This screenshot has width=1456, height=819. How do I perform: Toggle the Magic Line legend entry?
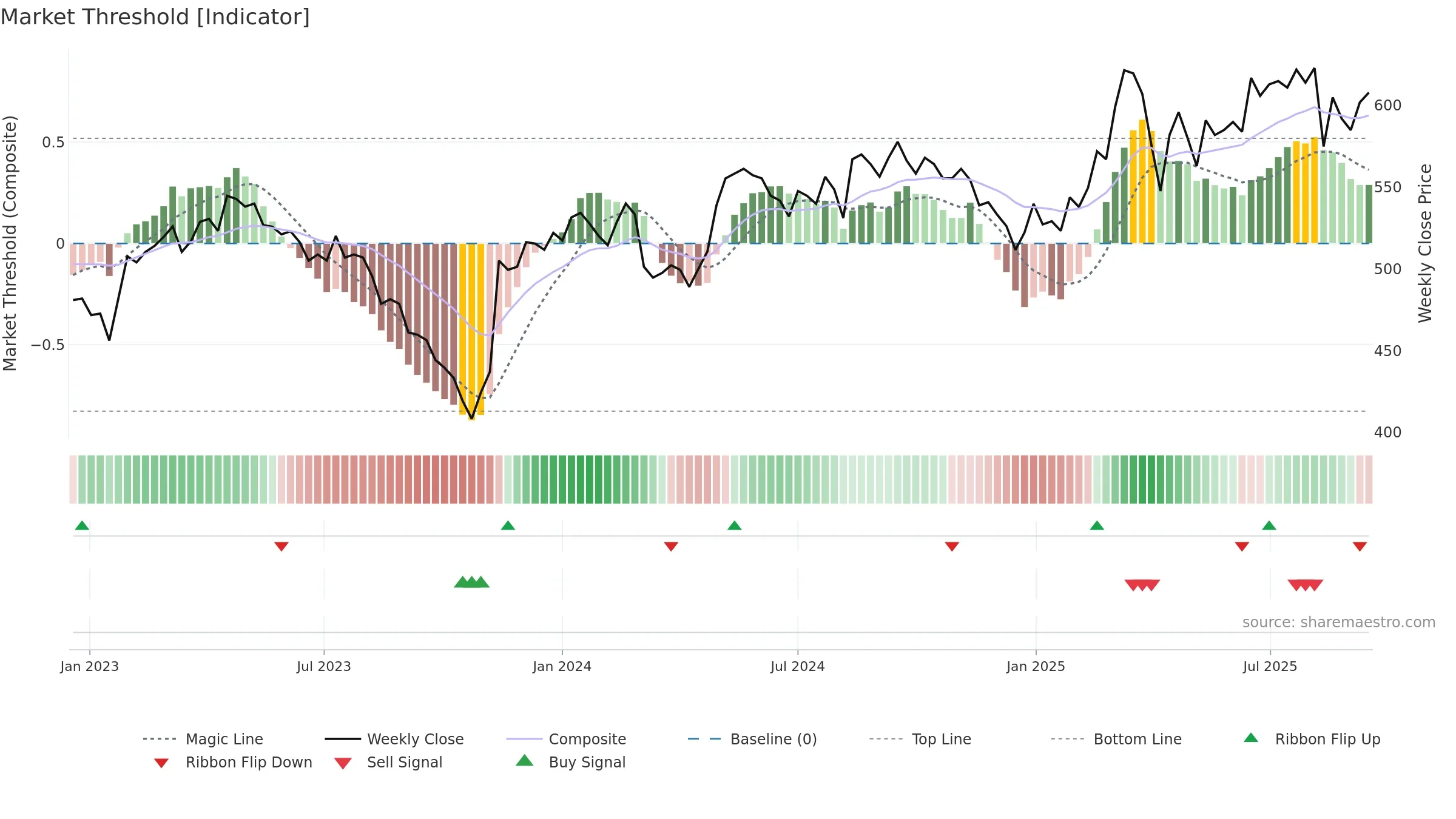point(203,739)
